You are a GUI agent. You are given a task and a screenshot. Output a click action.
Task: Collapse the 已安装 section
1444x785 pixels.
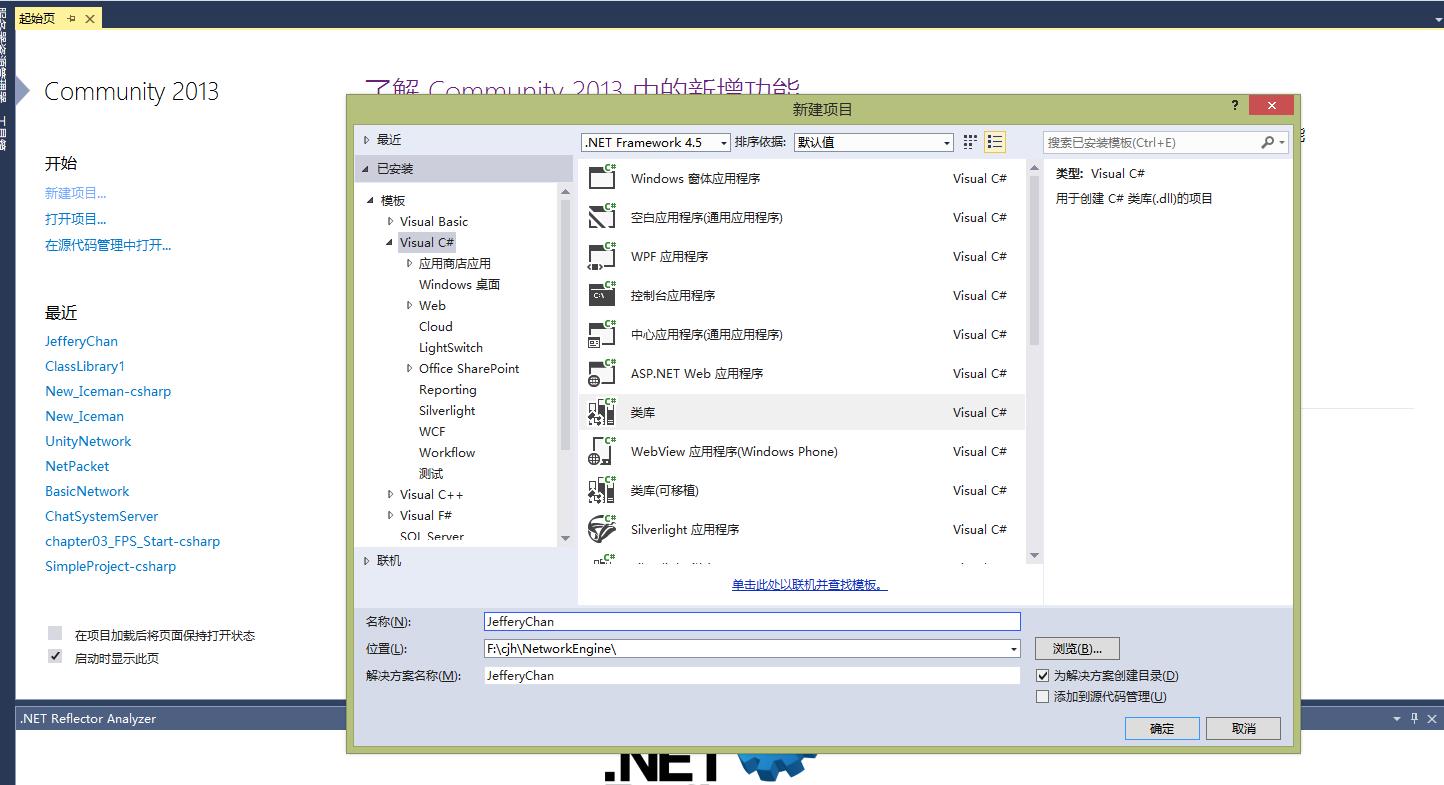pos(367,169)
